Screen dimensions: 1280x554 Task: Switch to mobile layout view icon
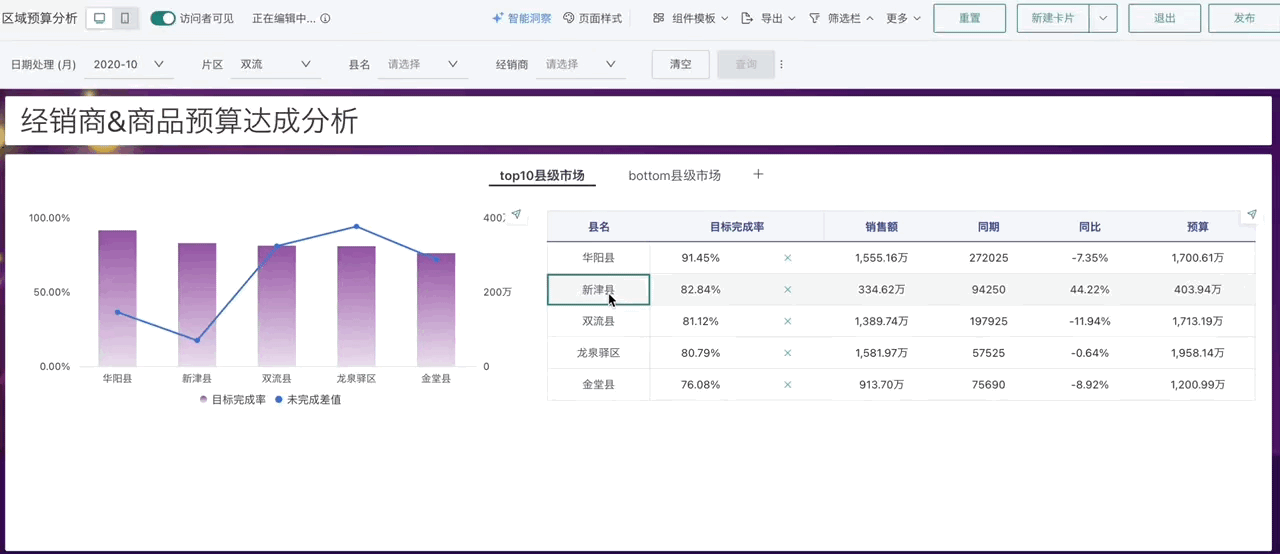125,18
